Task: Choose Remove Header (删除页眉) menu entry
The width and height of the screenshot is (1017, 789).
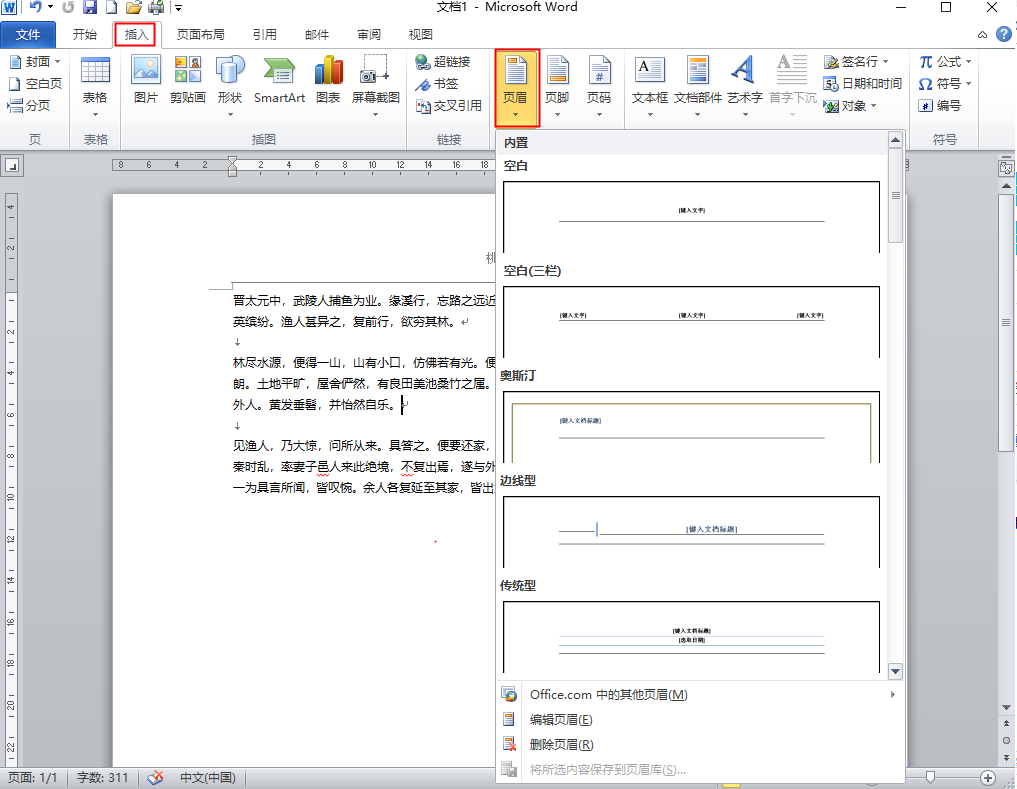Action: tap(700, 745)
